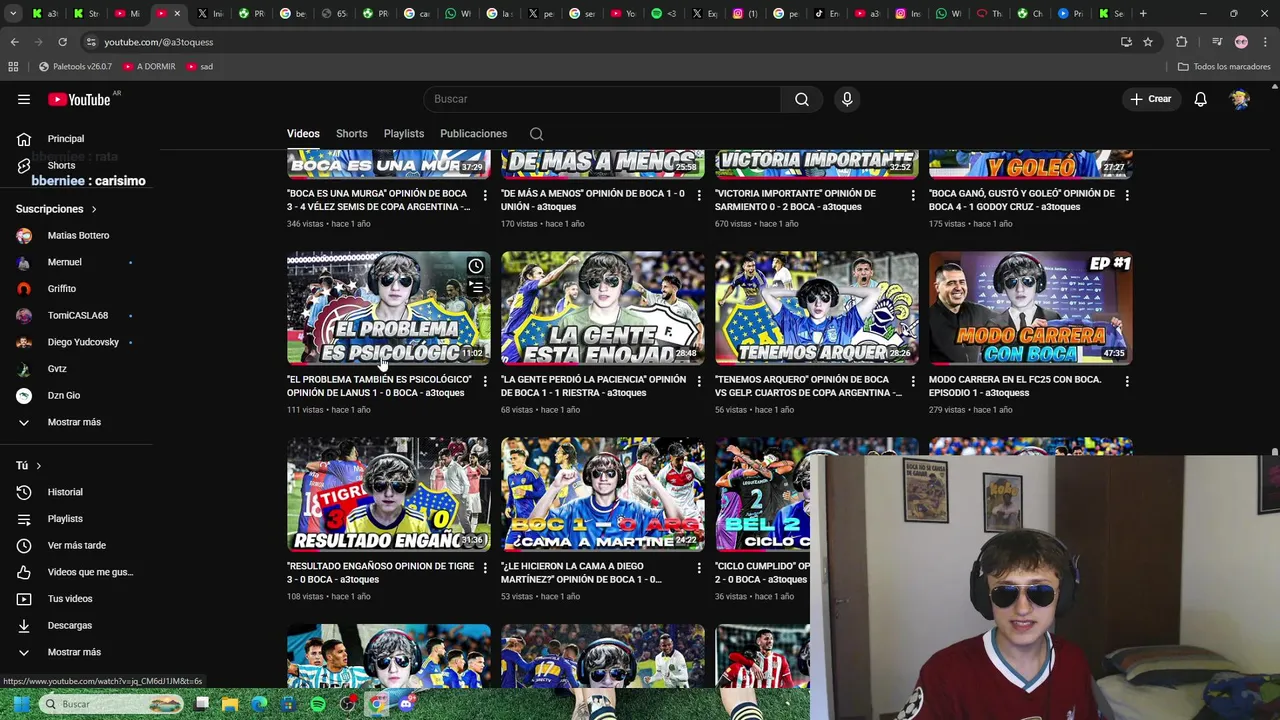Expand the Suscripciones section chevron
The height and width of the screenshot is (720, 1280).
click(94, 209)
